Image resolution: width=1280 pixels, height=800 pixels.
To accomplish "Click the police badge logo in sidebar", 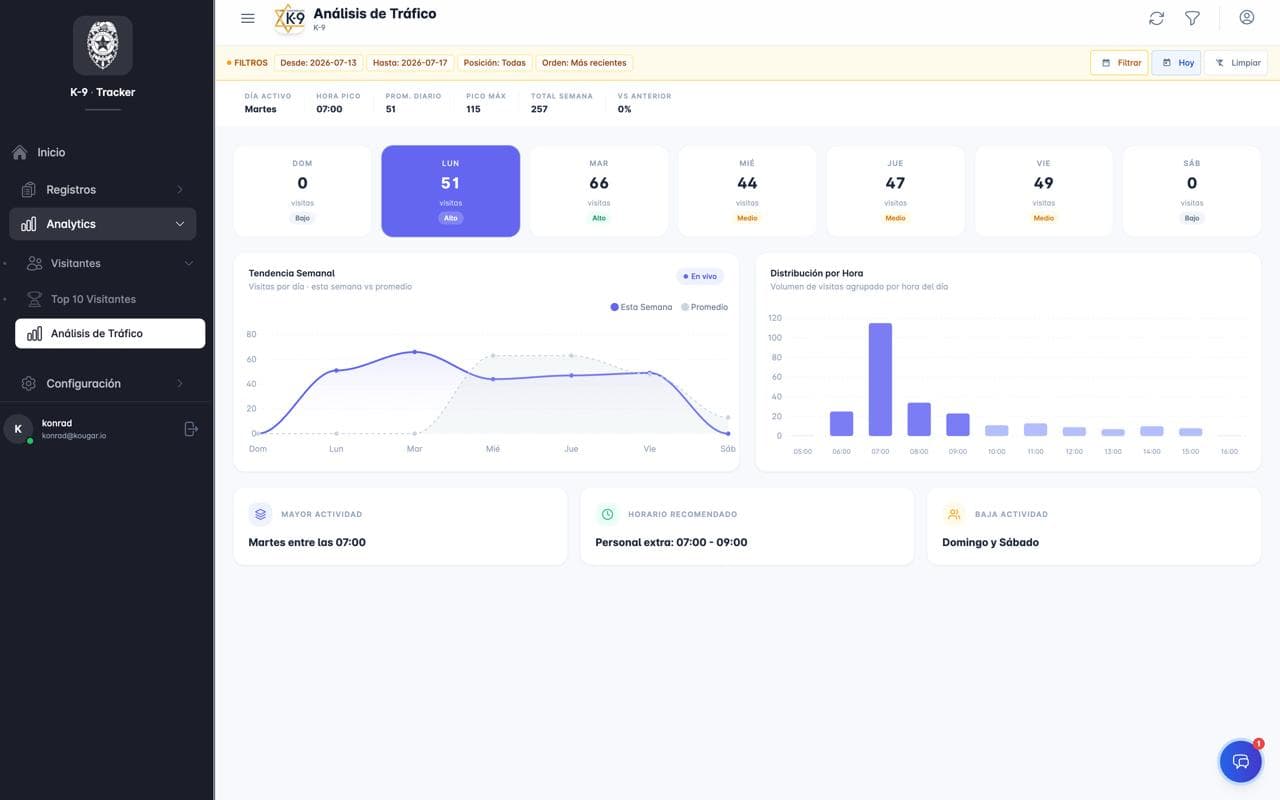I will point(103,45).
